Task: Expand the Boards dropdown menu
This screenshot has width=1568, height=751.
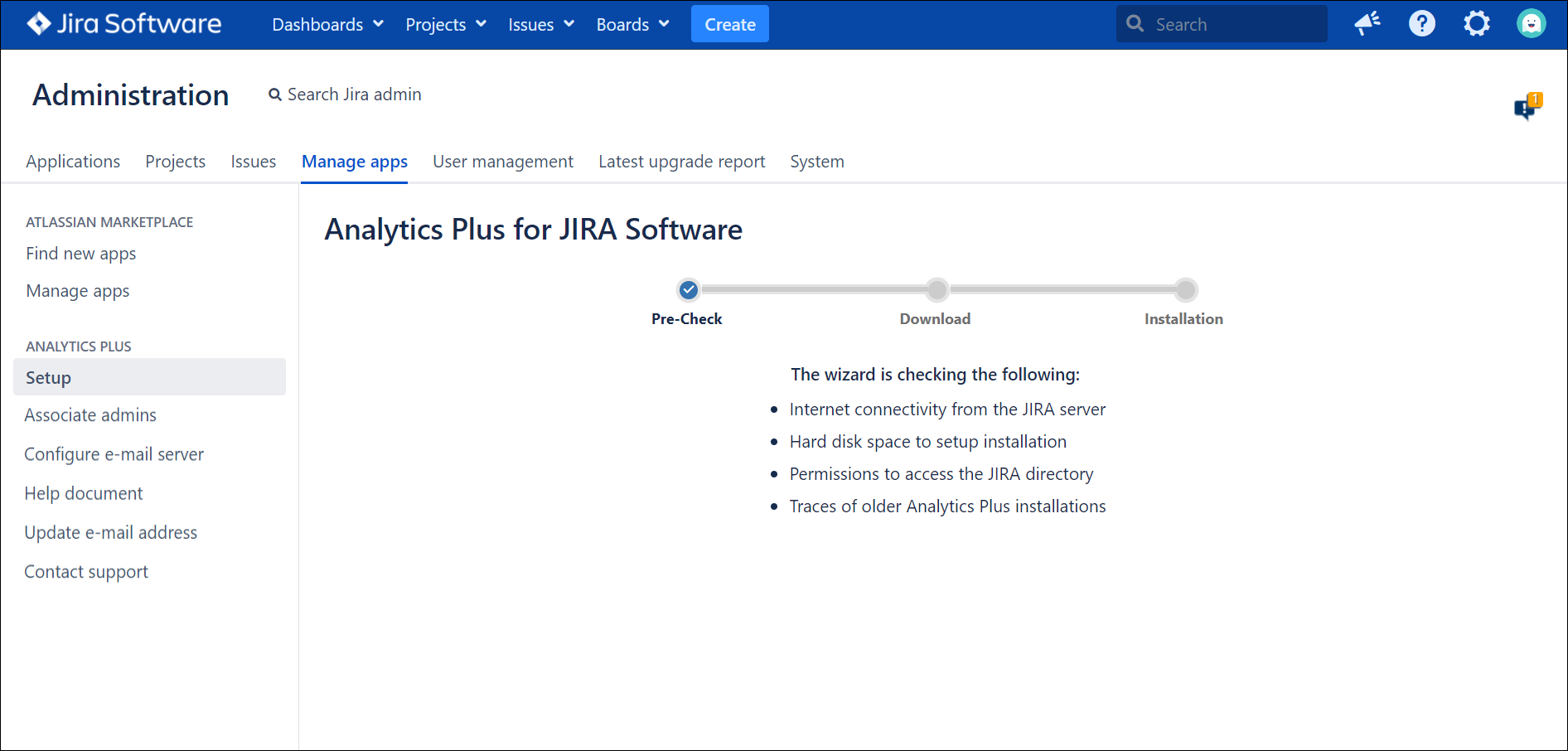Action: click(632, 25)
